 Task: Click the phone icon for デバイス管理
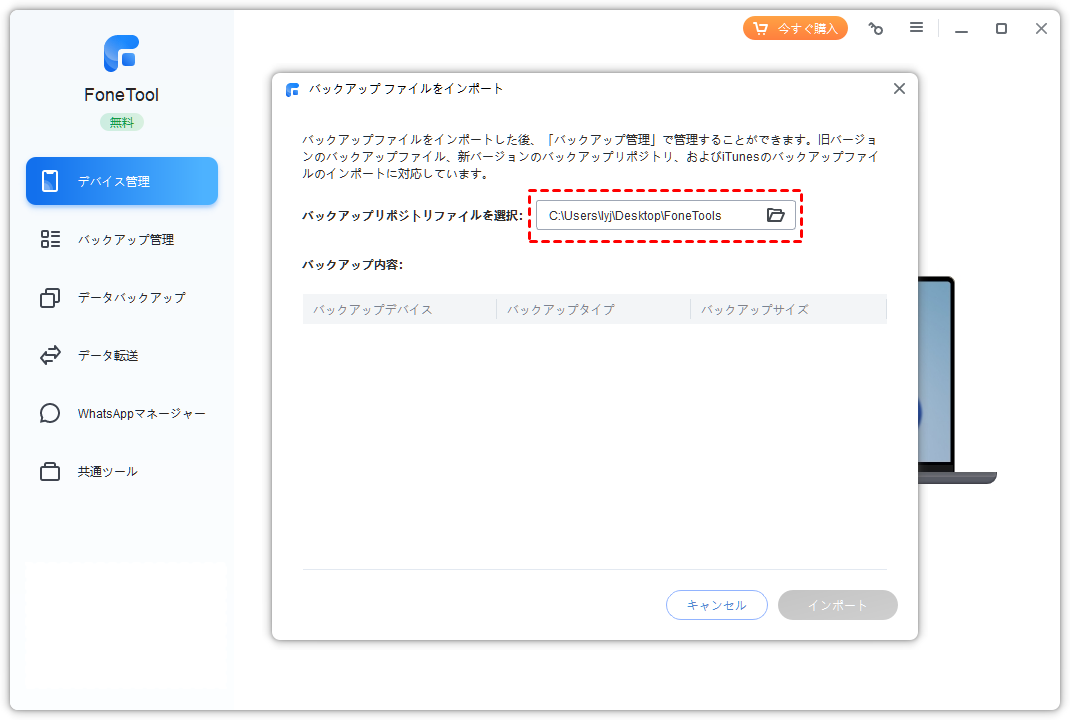[x=50, y=181]
